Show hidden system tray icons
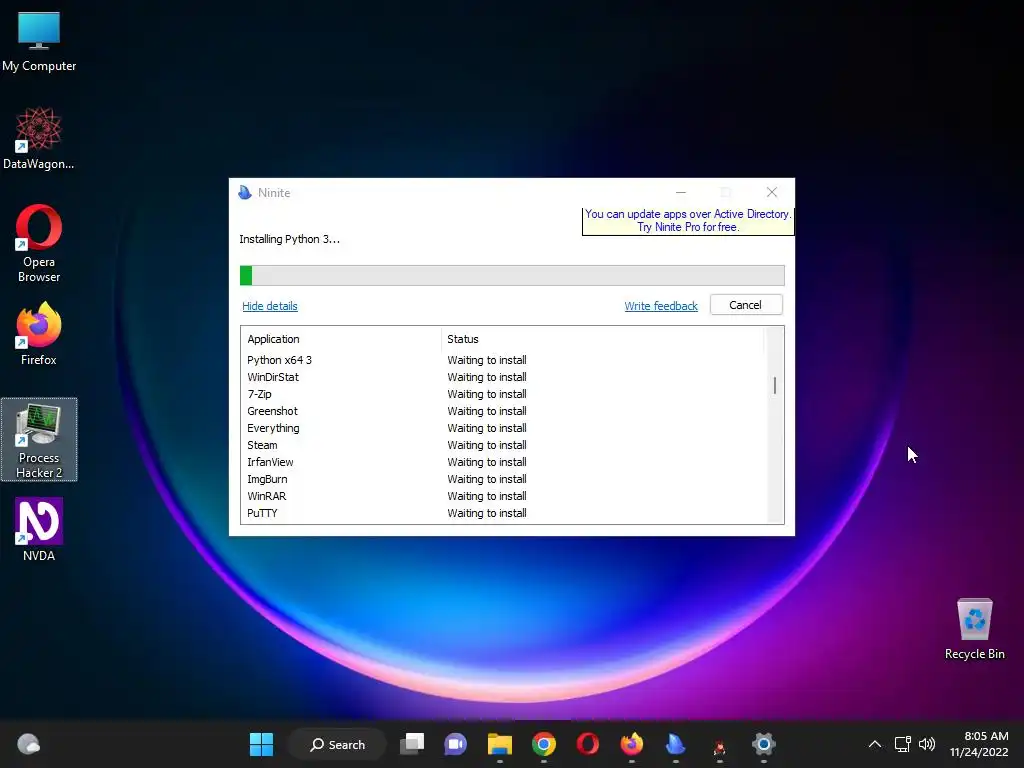This screenshot has width=1024, height=768. (x=875, y=744)
